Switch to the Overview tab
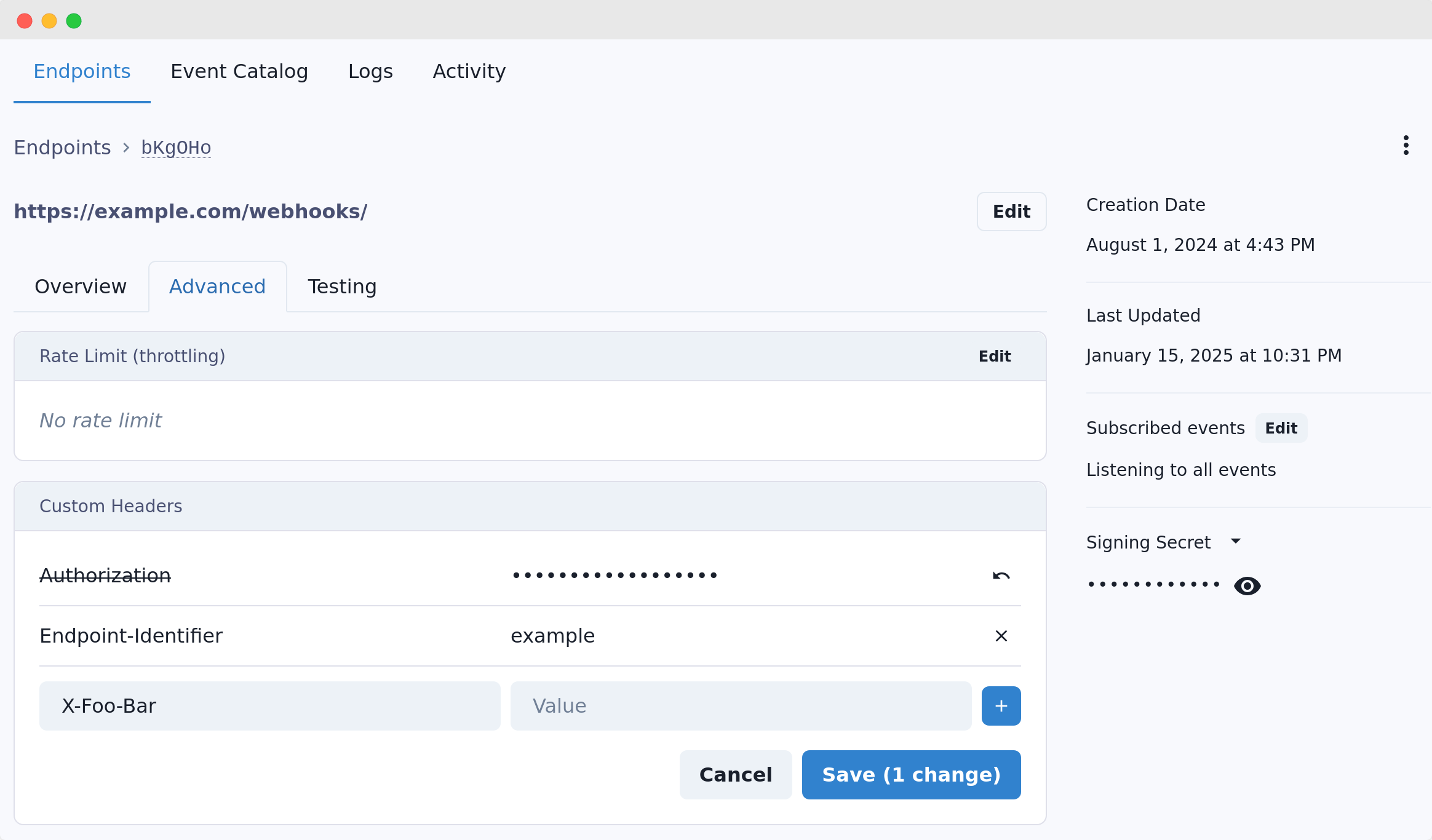The image size is (1432, 840). [x=81, y=286]
